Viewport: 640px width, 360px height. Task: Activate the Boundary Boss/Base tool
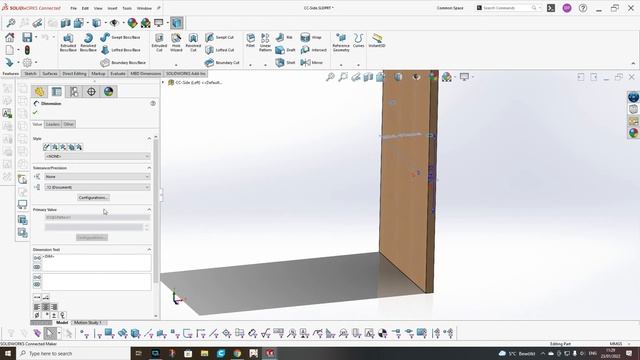[123, 62]
